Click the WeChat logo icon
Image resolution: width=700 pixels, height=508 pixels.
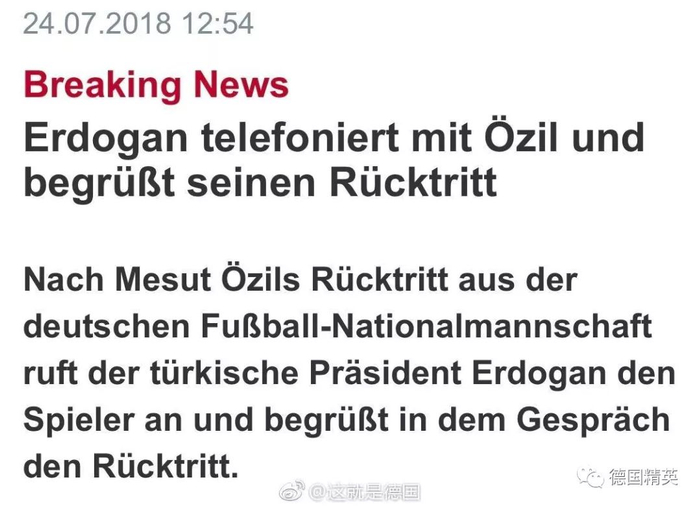pos(591,477)
